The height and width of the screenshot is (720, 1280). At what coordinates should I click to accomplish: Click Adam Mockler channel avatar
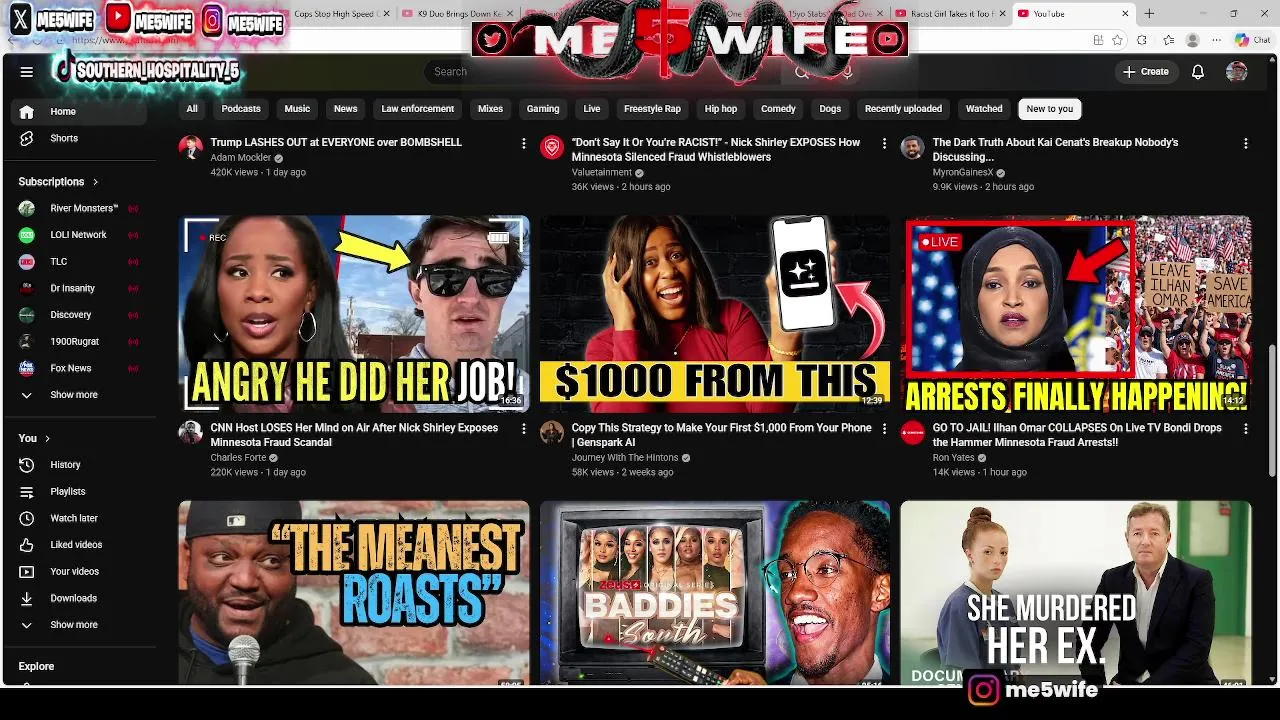(190, 148)
